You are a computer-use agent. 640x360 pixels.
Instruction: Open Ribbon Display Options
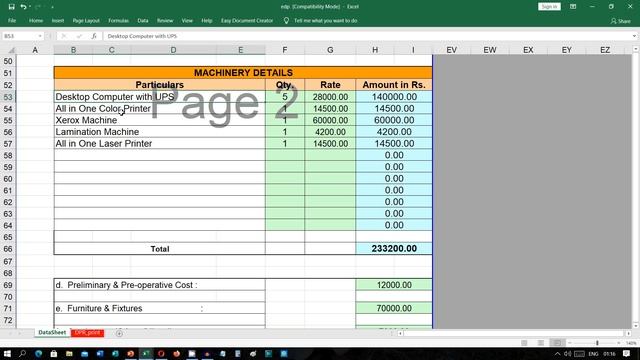point(573,7)
